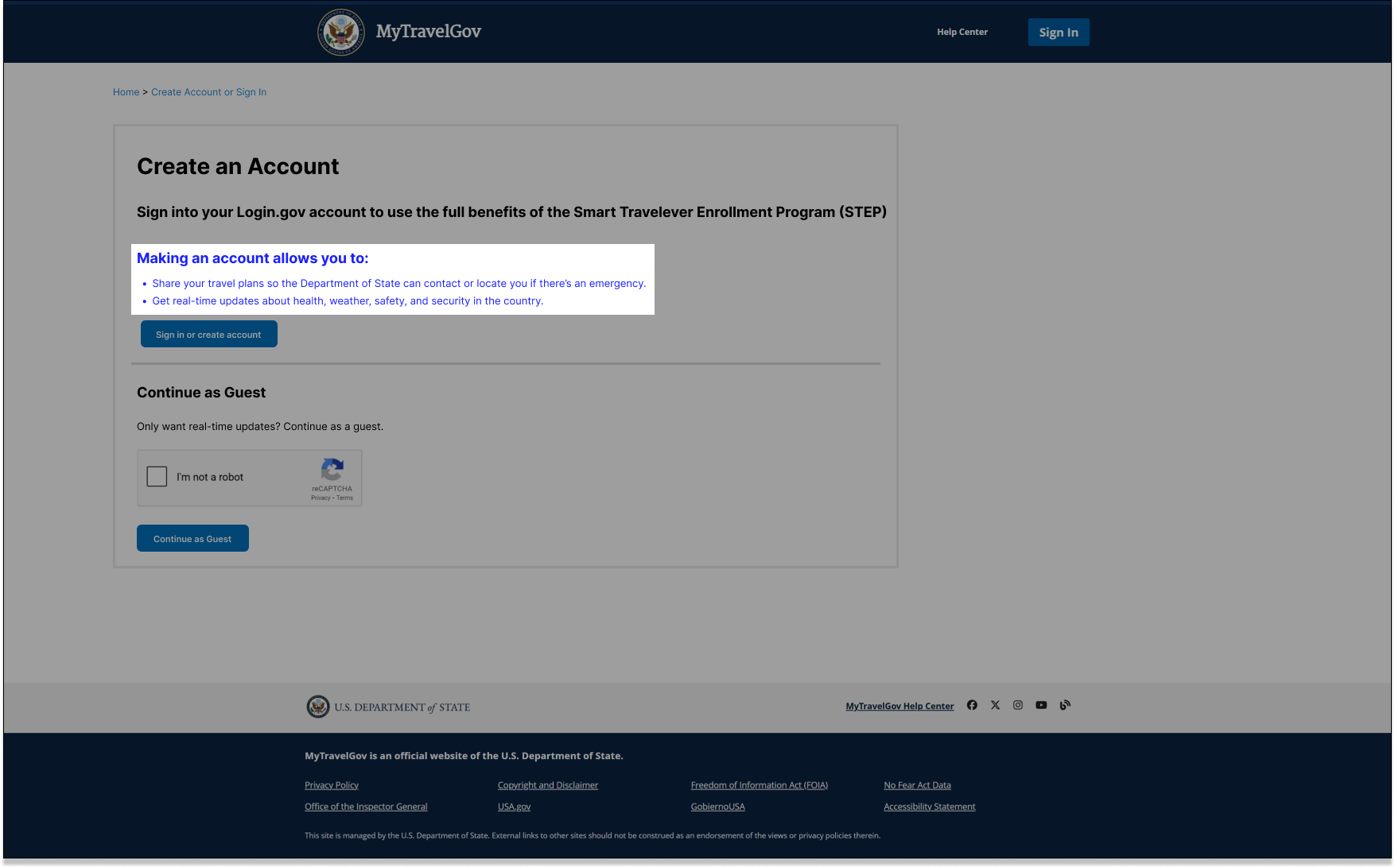1395x868 pixels.
Task: Open the X (Twitter) icon in footer
Action: (x=995, y=705)
